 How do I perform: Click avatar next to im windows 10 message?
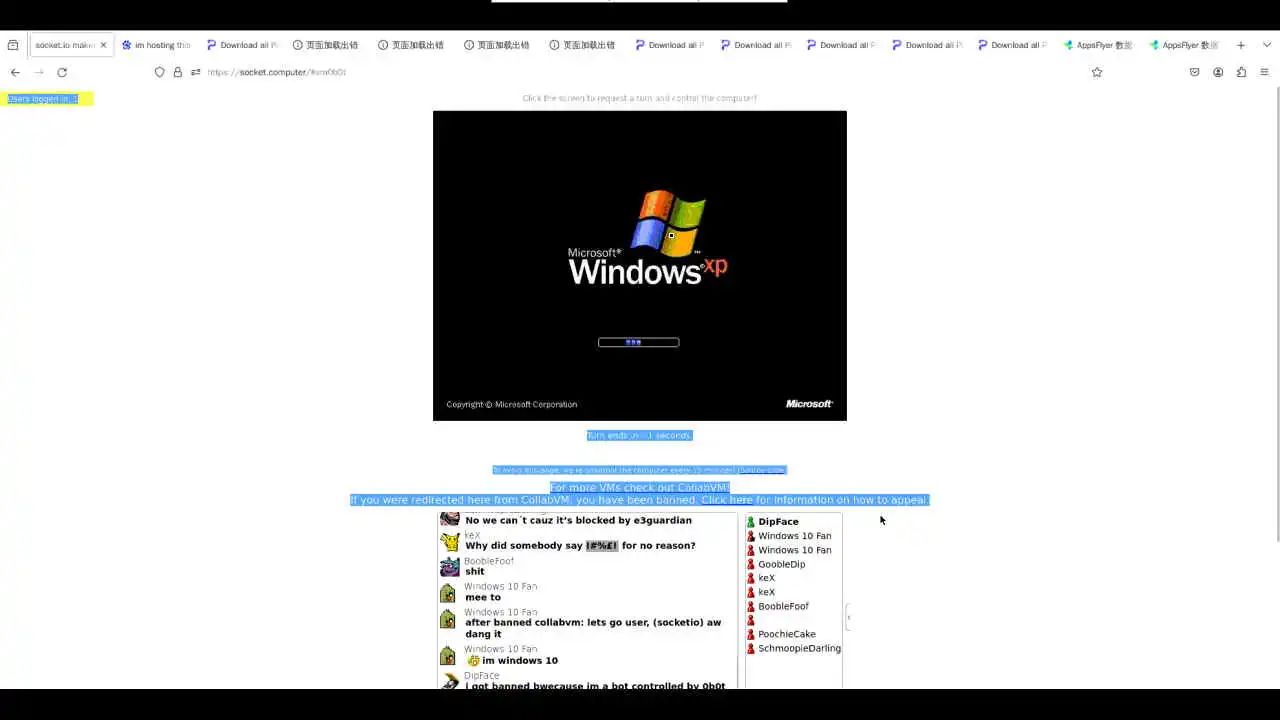(448, 656)
